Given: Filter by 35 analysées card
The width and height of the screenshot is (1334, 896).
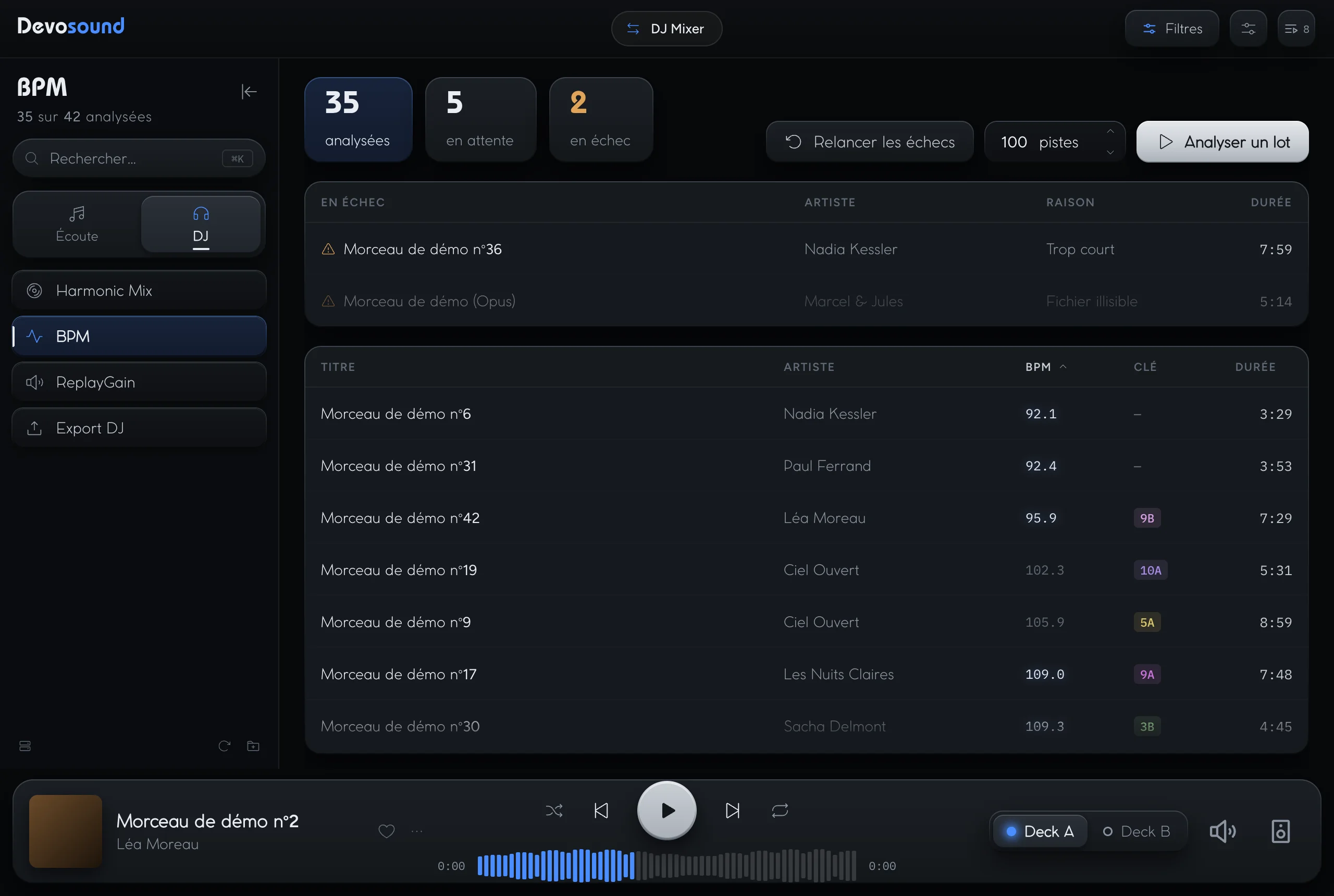Looking at the screenshot, I should pyautogui.click(x=359, y=119).
